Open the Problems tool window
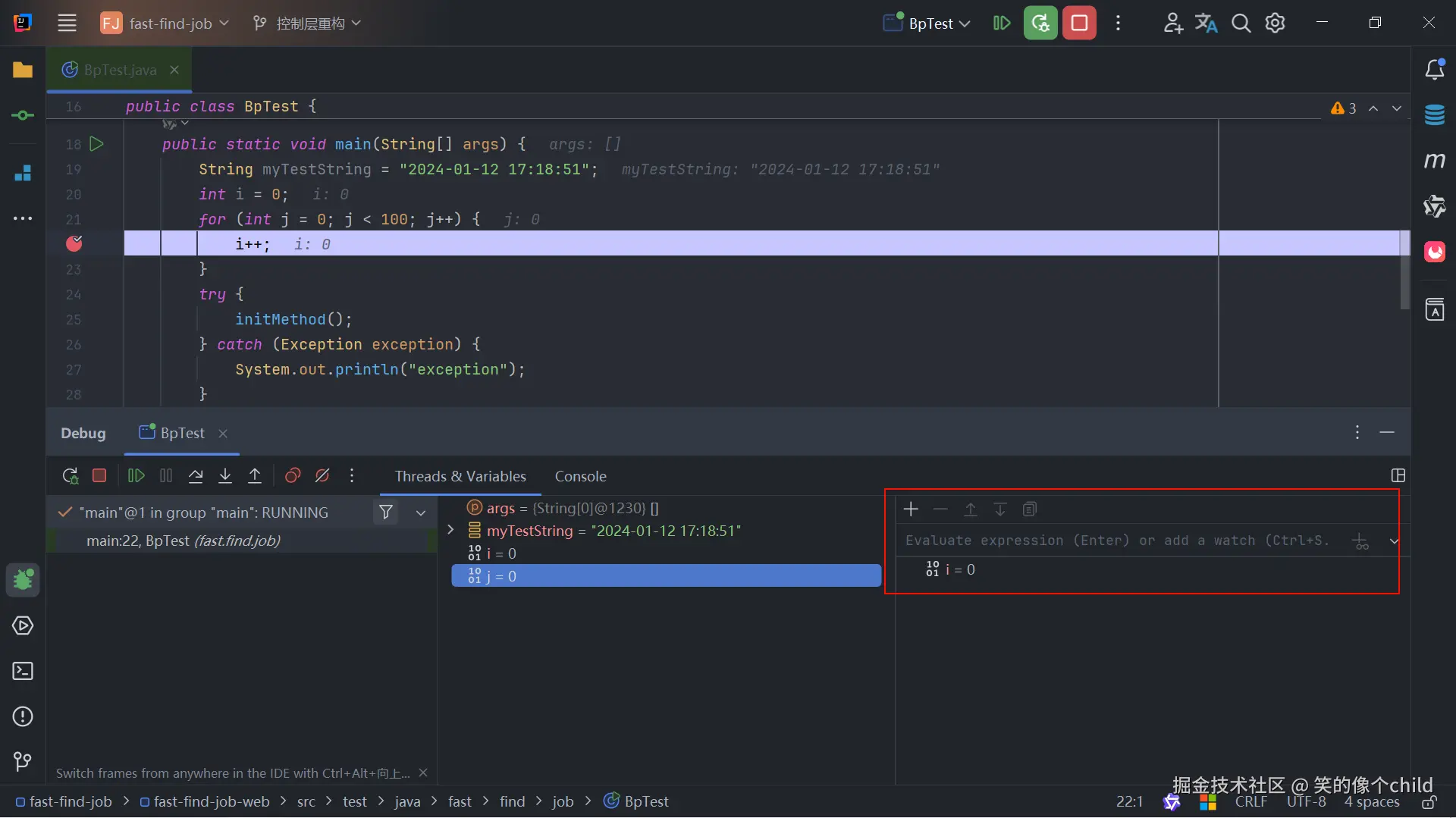This screenshot has height=818, width=1456. point(23,716)
